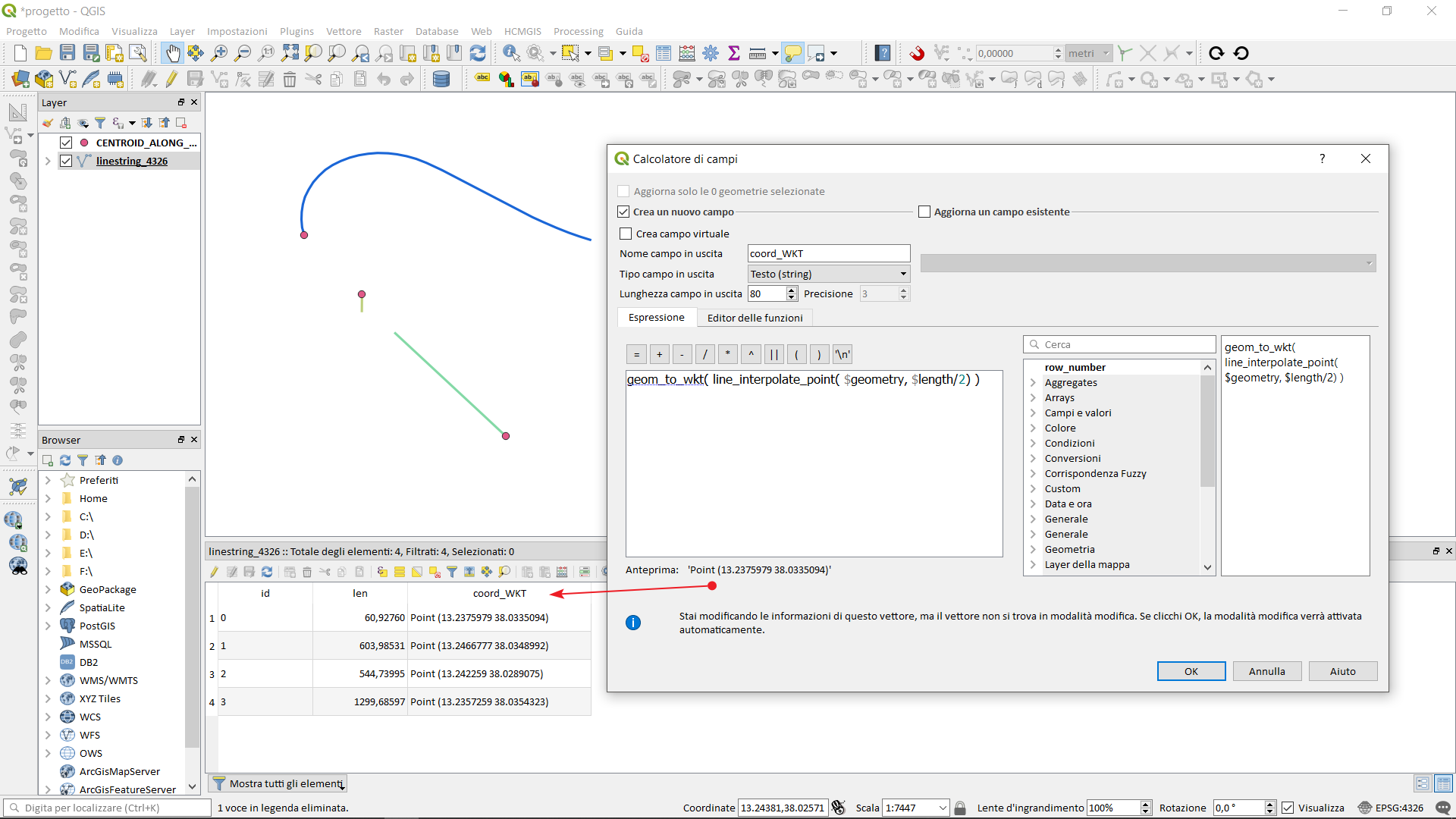Image resolution: width=1456 pixels, height=819 pixels.
Task: Expand the Aggregates function group
Action: 1033,382
